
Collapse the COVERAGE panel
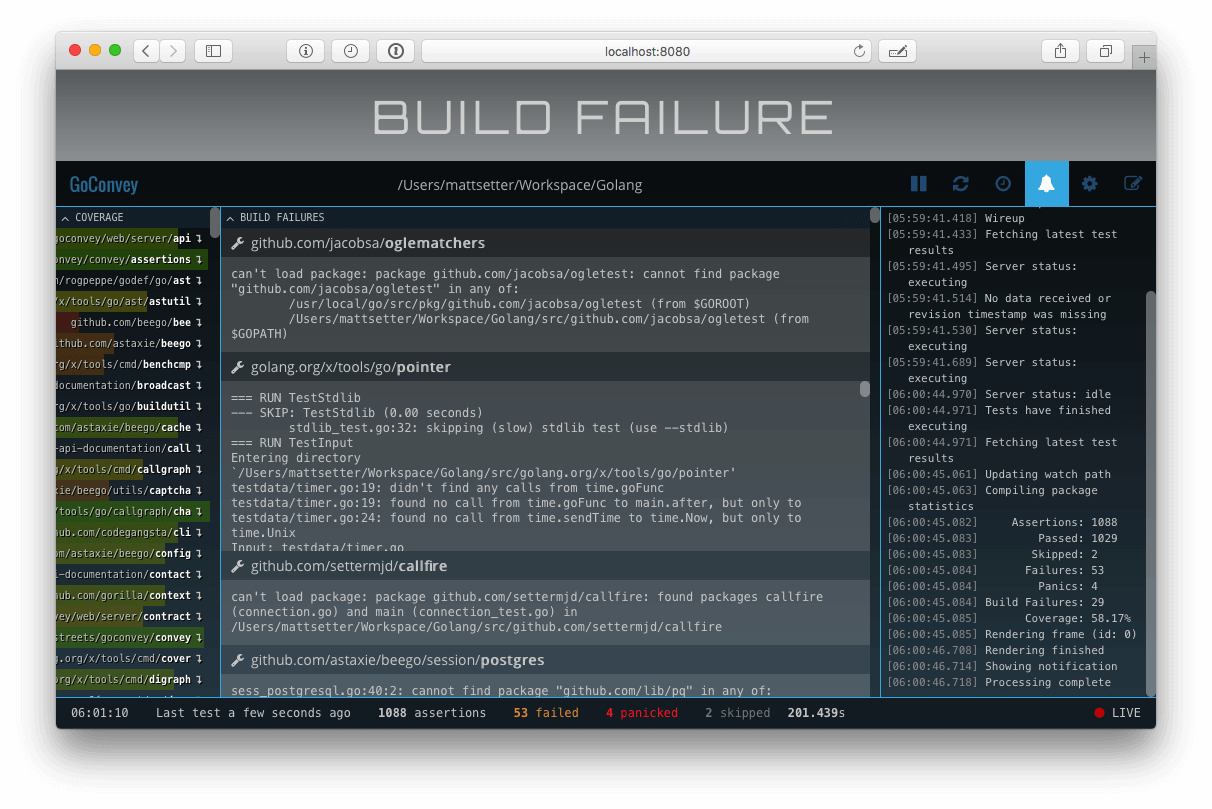(x=65, y=217)
